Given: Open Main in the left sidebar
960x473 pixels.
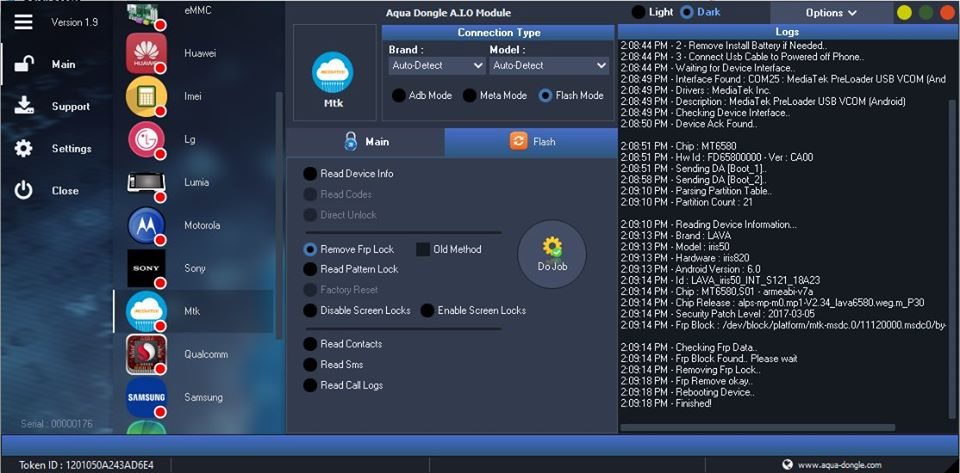Looking at the screenshot, I should [64, 64].
